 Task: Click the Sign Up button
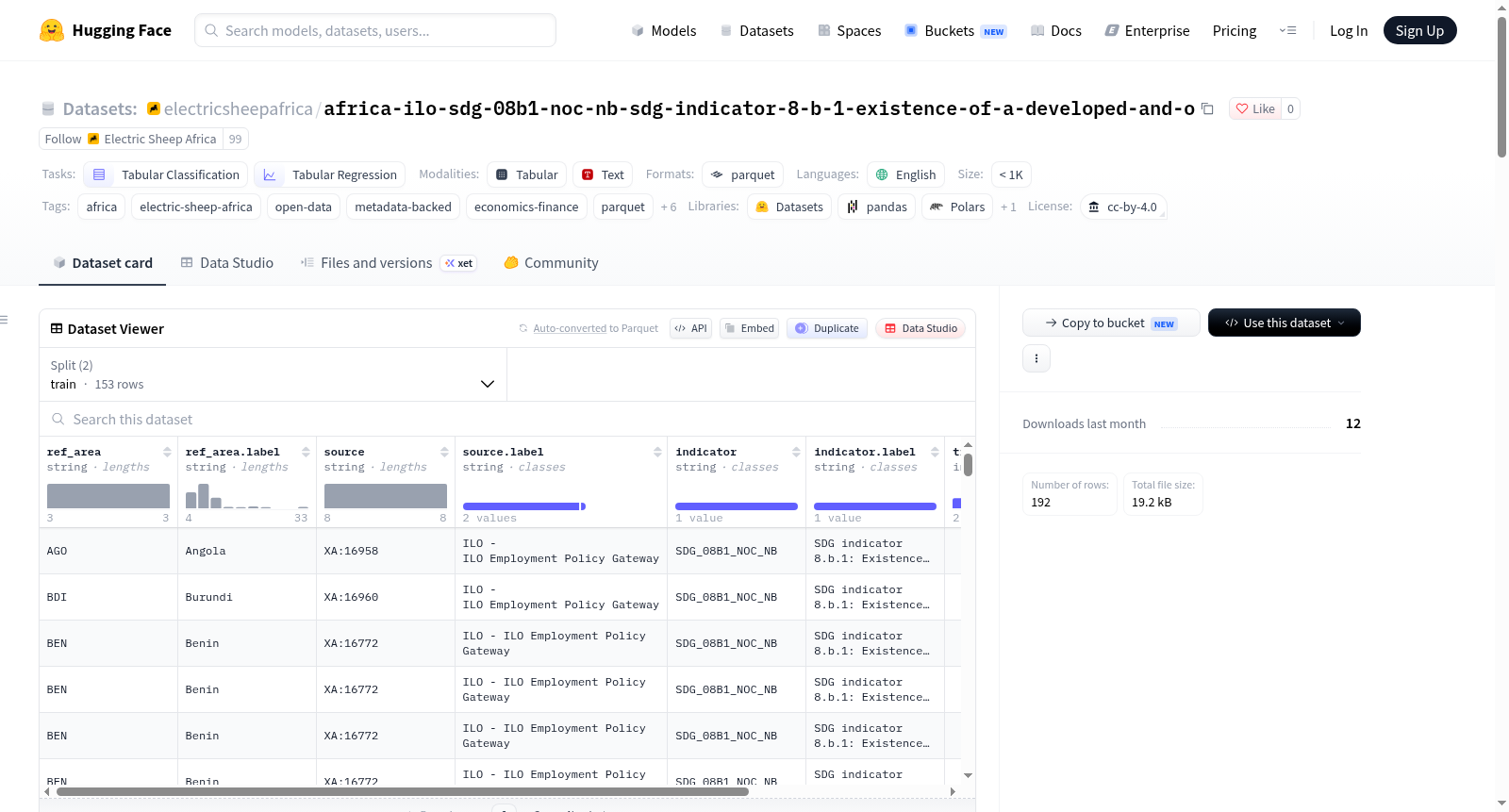[x=1419, y=30]
